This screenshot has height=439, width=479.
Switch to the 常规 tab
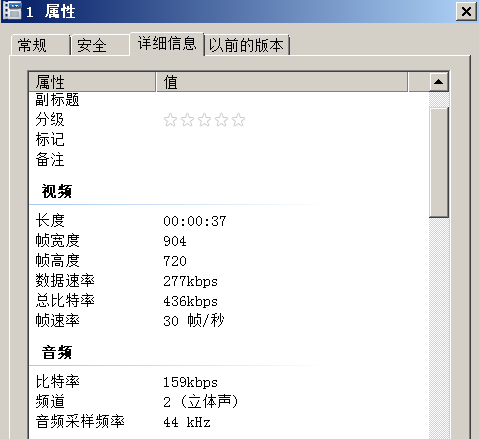click(40, 45)
